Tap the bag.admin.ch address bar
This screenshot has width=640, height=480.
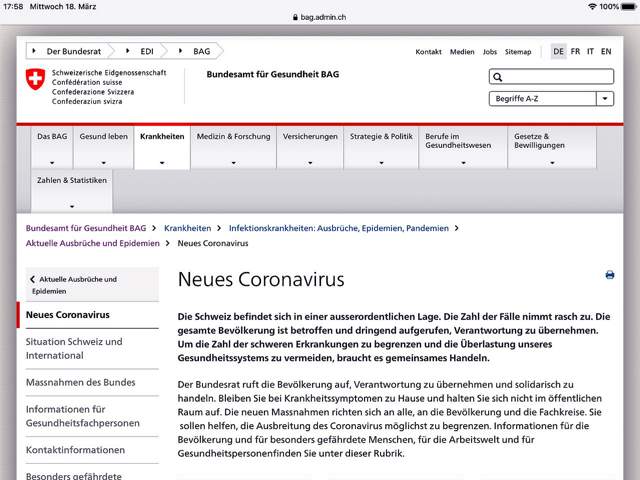(x=320, y=17)
